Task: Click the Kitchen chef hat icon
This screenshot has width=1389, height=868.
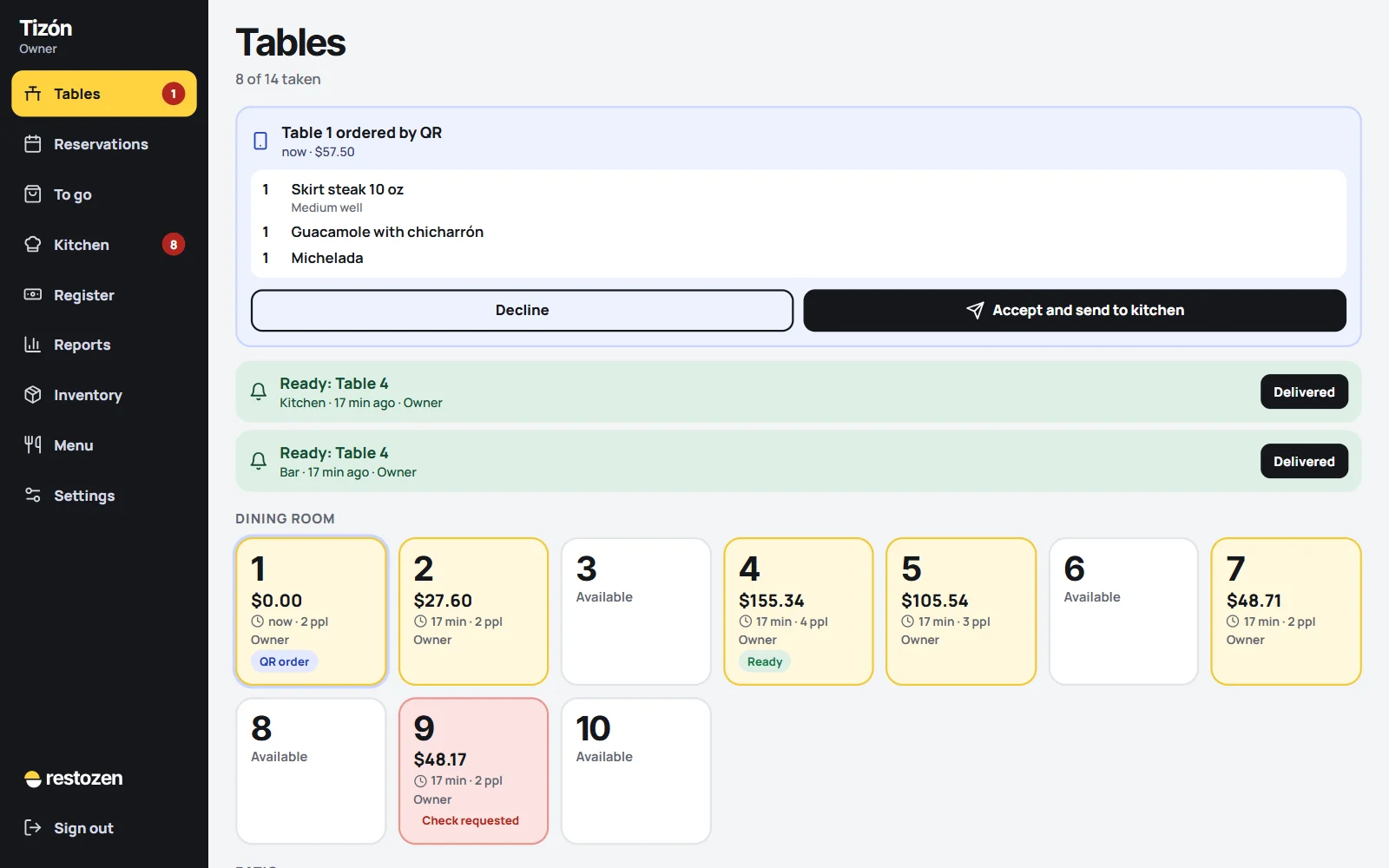Action: (33, 245)
